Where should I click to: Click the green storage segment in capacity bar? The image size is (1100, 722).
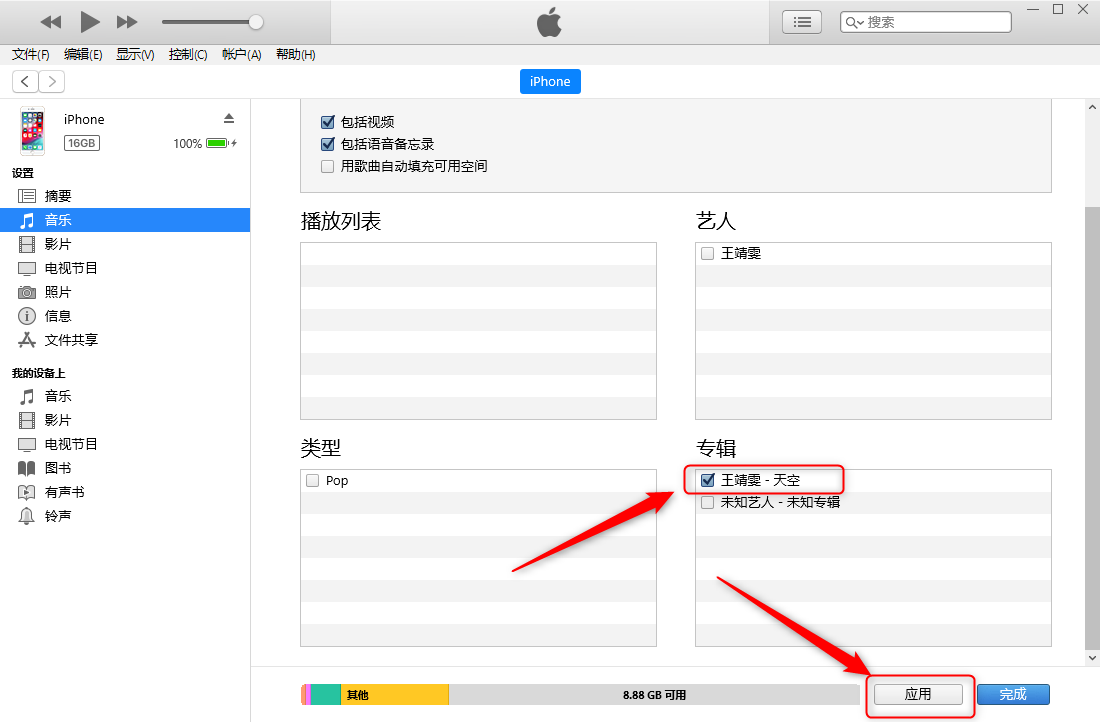(326, 695)
